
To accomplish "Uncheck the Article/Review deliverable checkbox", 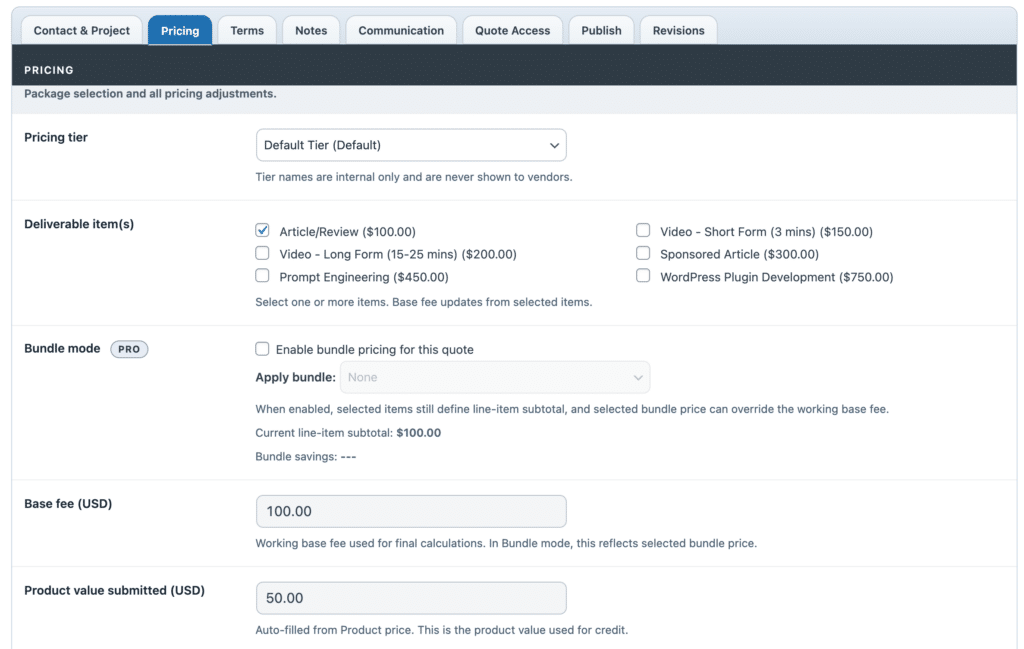I will tap(263, 231).
